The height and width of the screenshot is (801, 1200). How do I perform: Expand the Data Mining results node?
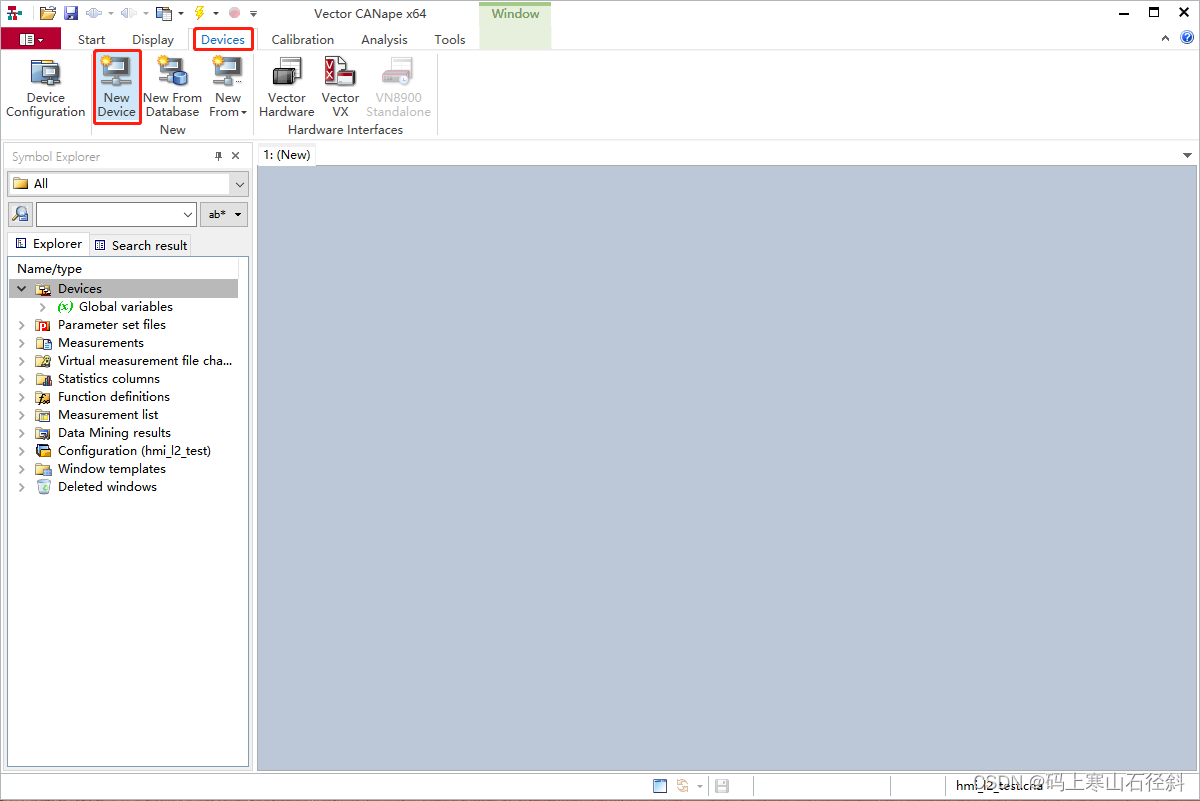[x=22, y=433]
